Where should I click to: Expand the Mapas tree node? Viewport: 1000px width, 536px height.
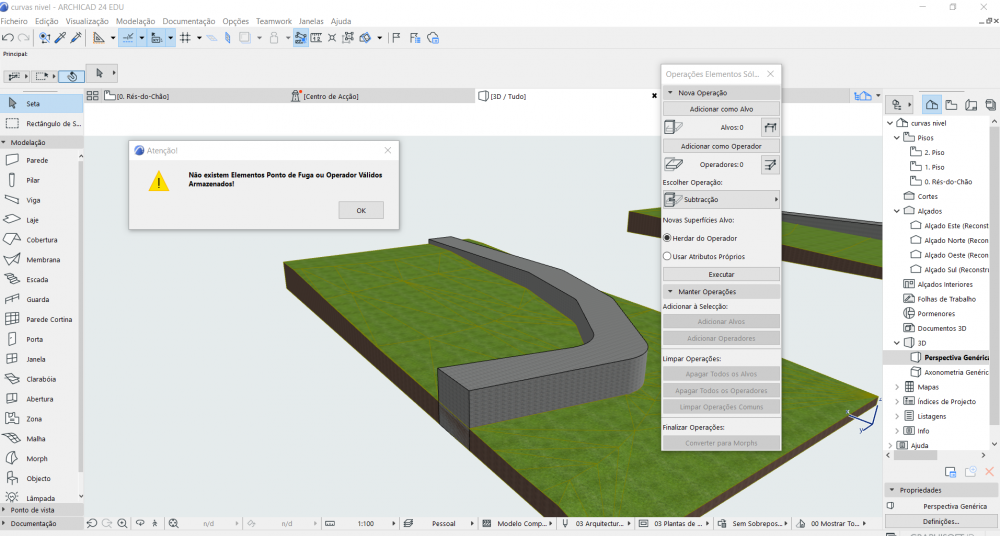pyautogui.click(x=896, y=386)
